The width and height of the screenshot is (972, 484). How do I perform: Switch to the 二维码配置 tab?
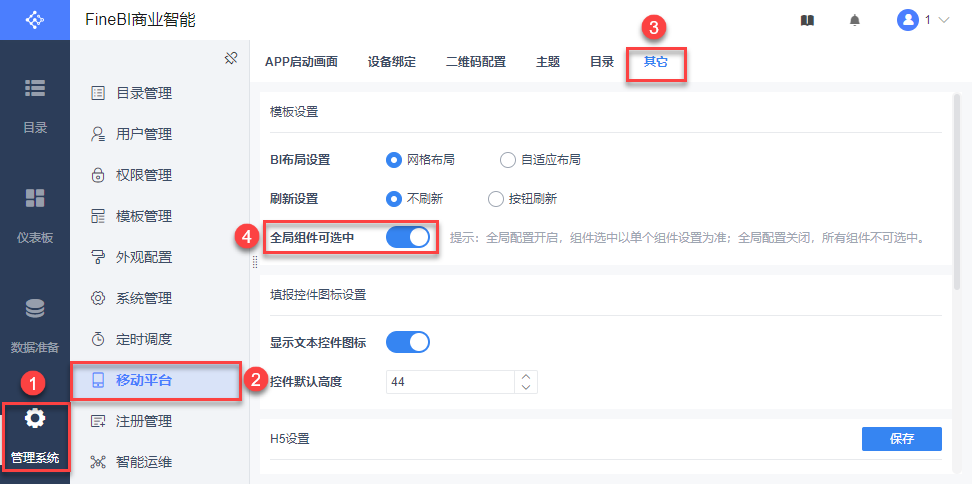475,62
